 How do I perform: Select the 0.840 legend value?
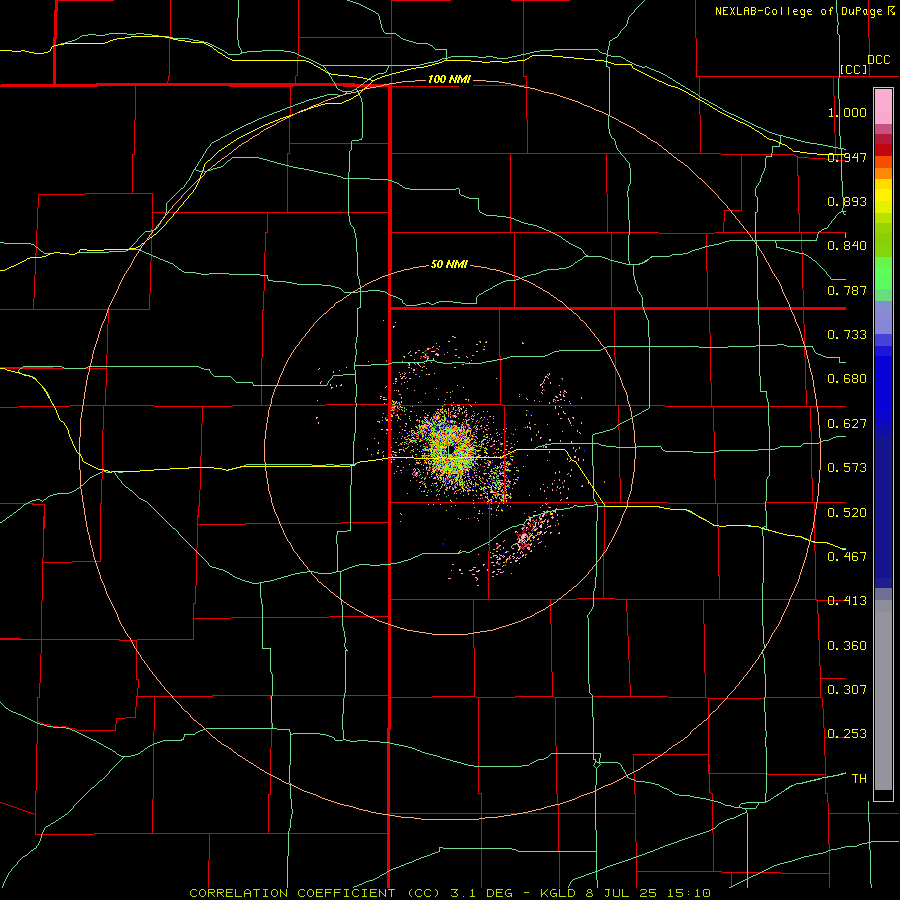(847, 246)
